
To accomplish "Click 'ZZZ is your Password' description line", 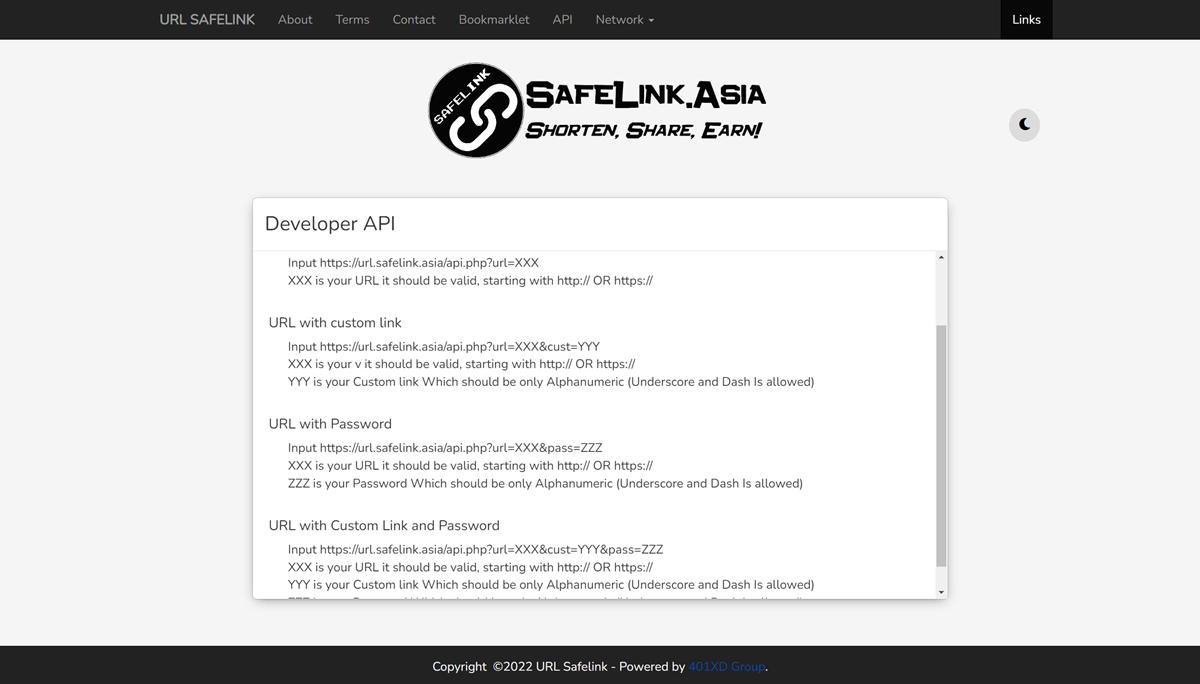I will pyautogui.click(x=545, y=483).
